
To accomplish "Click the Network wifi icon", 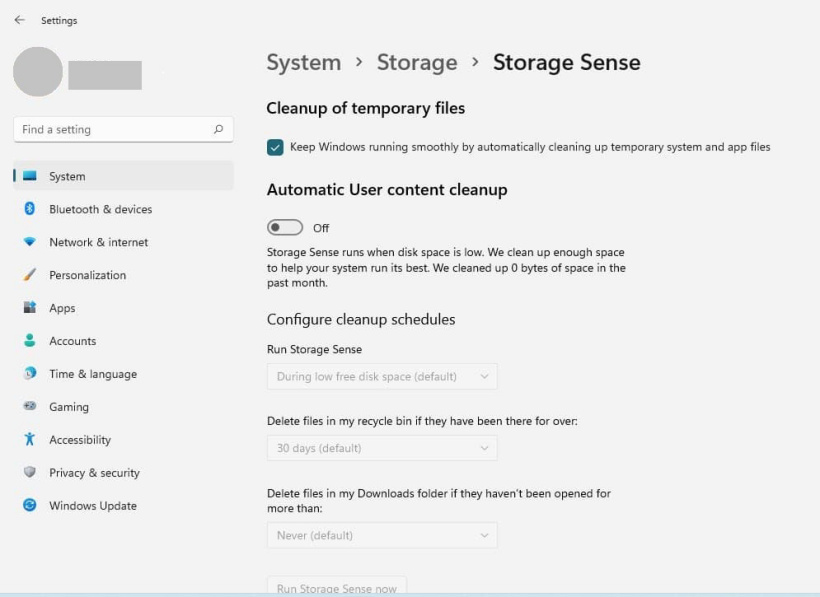I will click(30, 242).
